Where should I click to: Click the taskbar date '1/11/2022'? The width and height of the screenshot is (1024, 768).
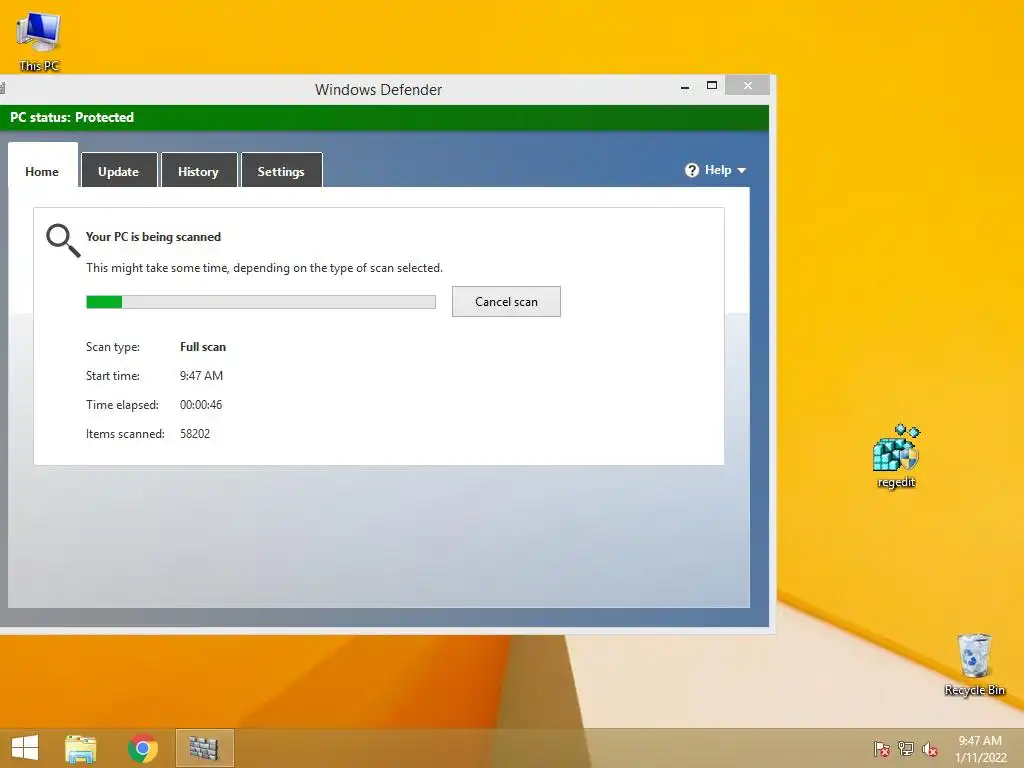coord(981,758)
